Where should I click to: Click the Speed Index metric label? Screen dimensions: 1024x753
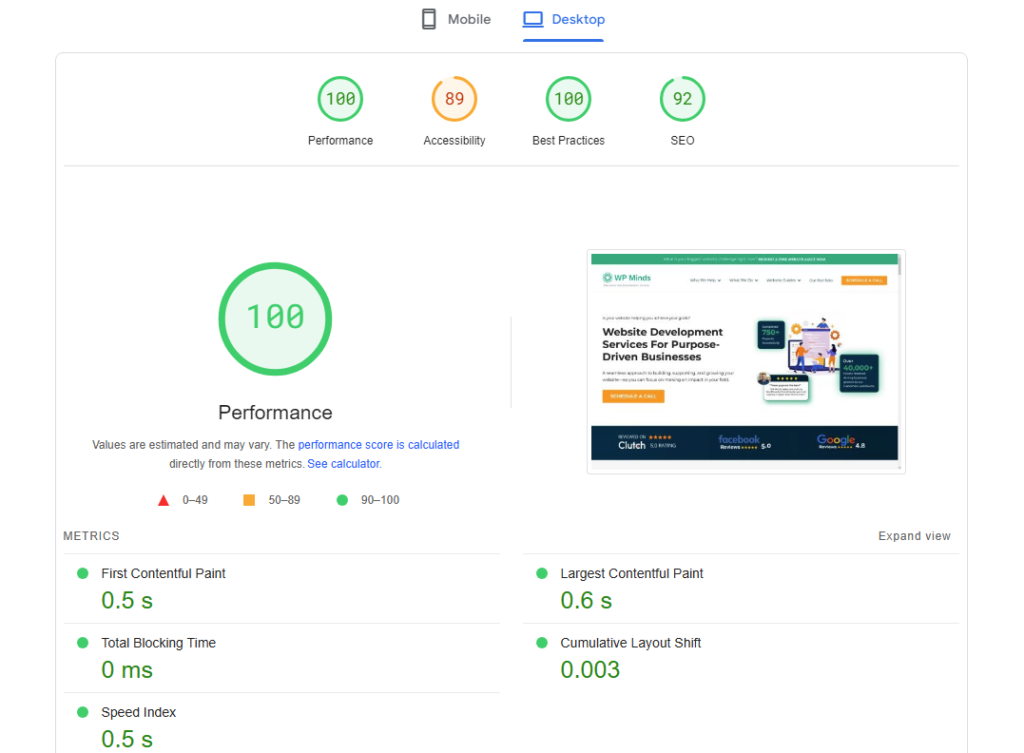[138, 713]
